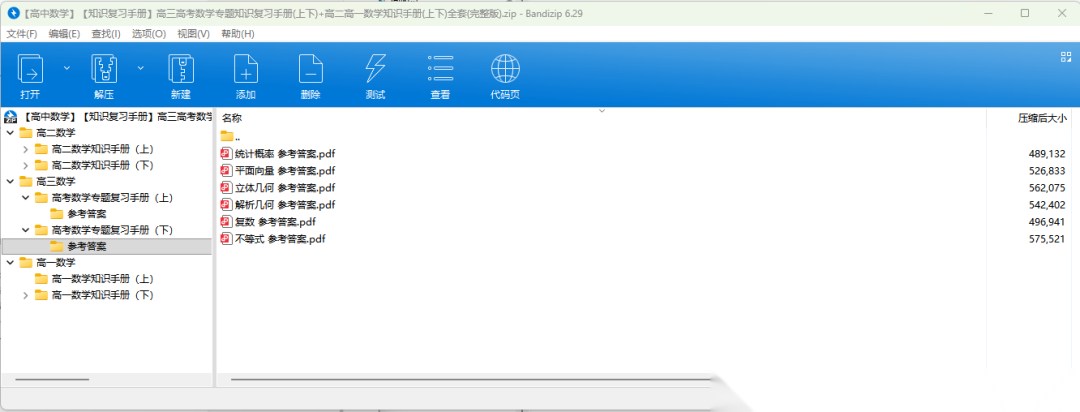Click the Extract (解压) toolbar icon

104,70
